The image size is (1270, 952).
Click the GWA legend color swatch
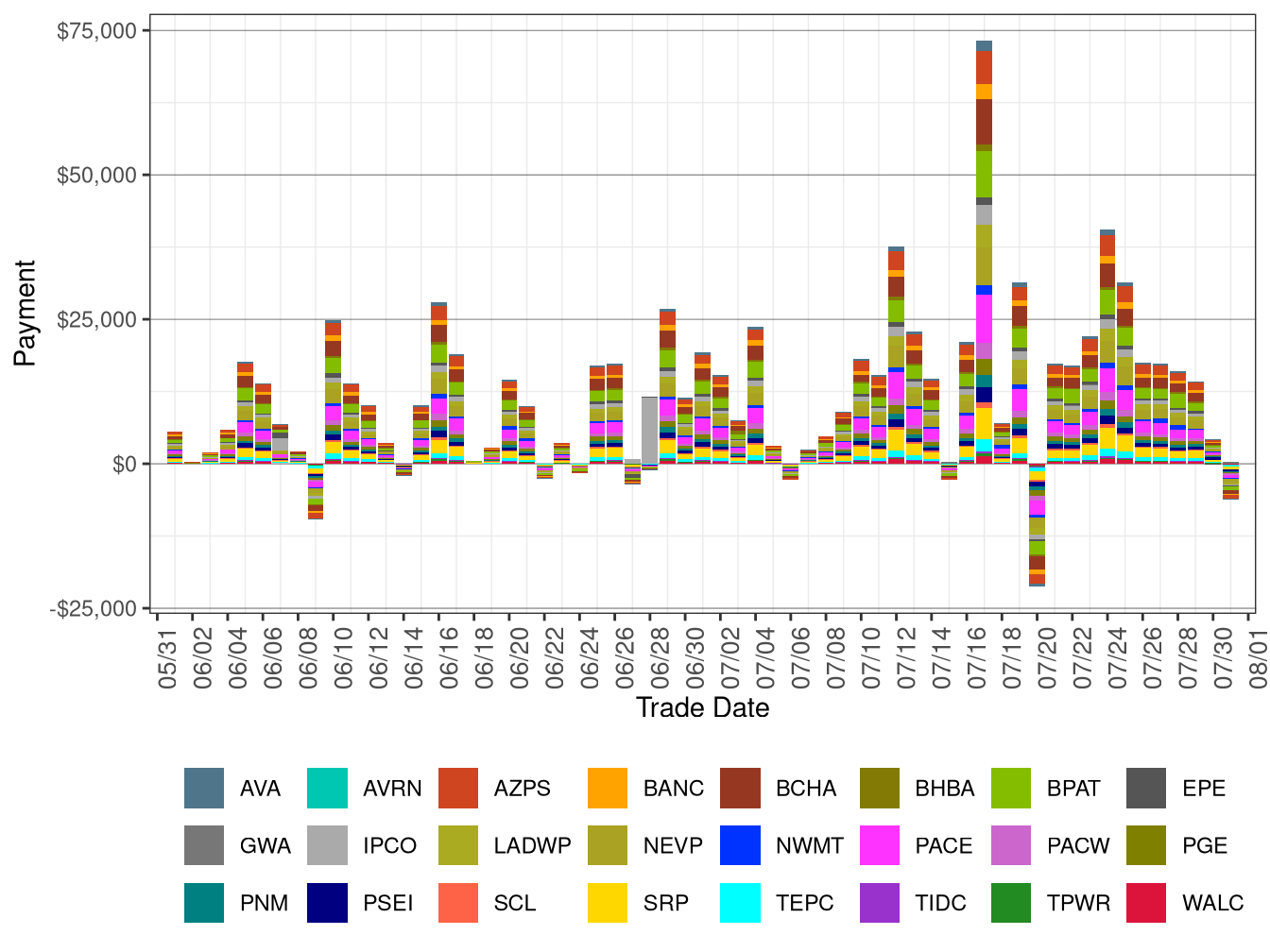click(204, 845)
